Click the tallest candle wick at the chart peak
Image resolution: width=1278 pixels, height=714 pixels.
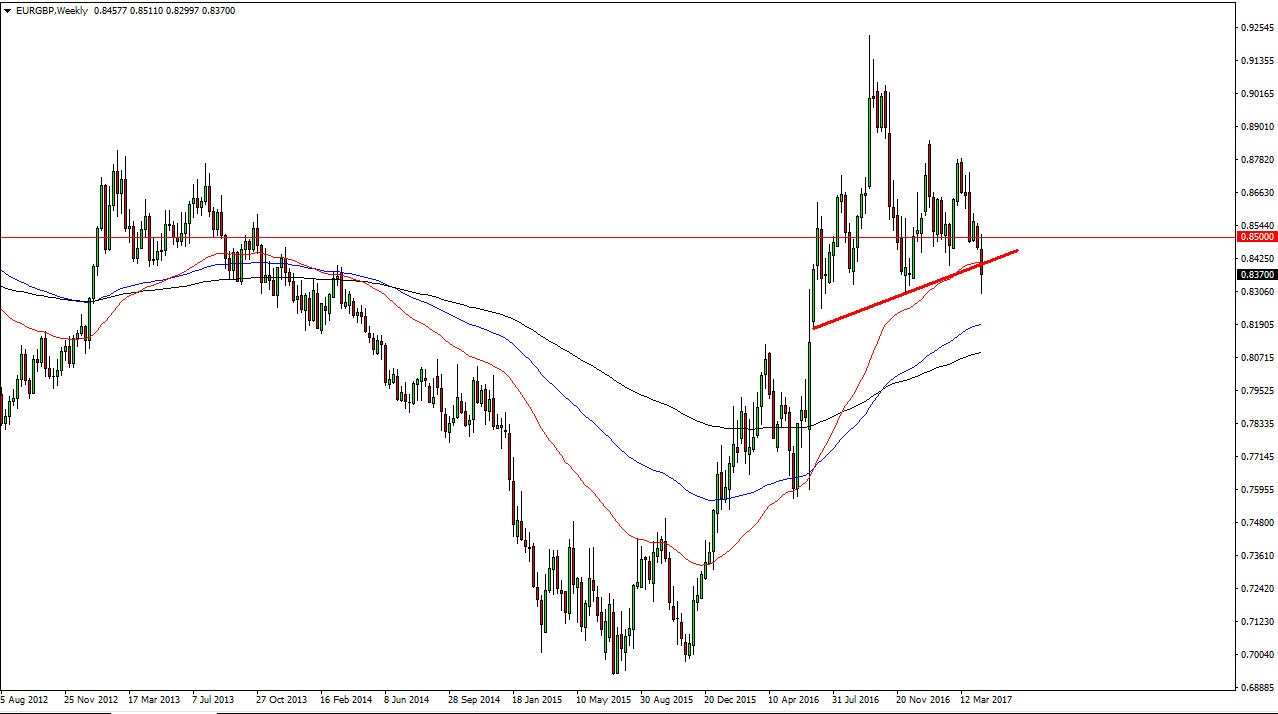click(x=869, y=60)
